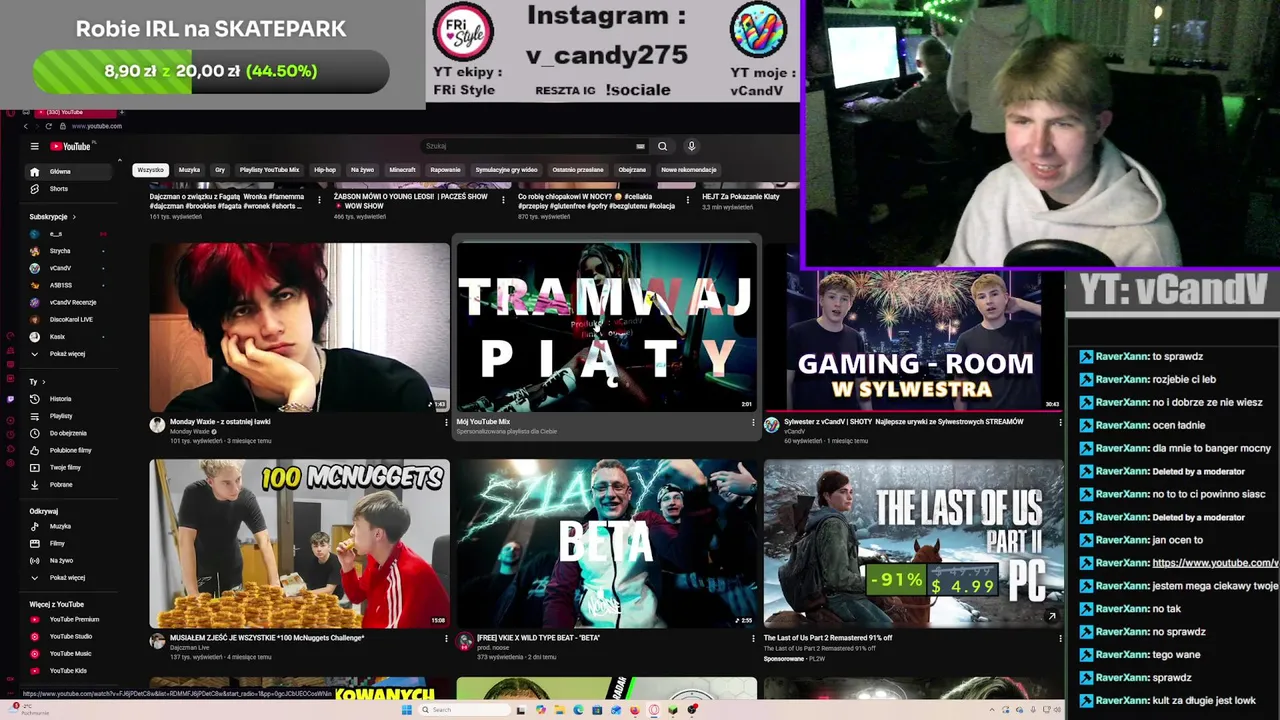The height and width of the screenshot is (720, 1280).
Task: Select Nowe rekomendacje chip
Action: (689, 170)
